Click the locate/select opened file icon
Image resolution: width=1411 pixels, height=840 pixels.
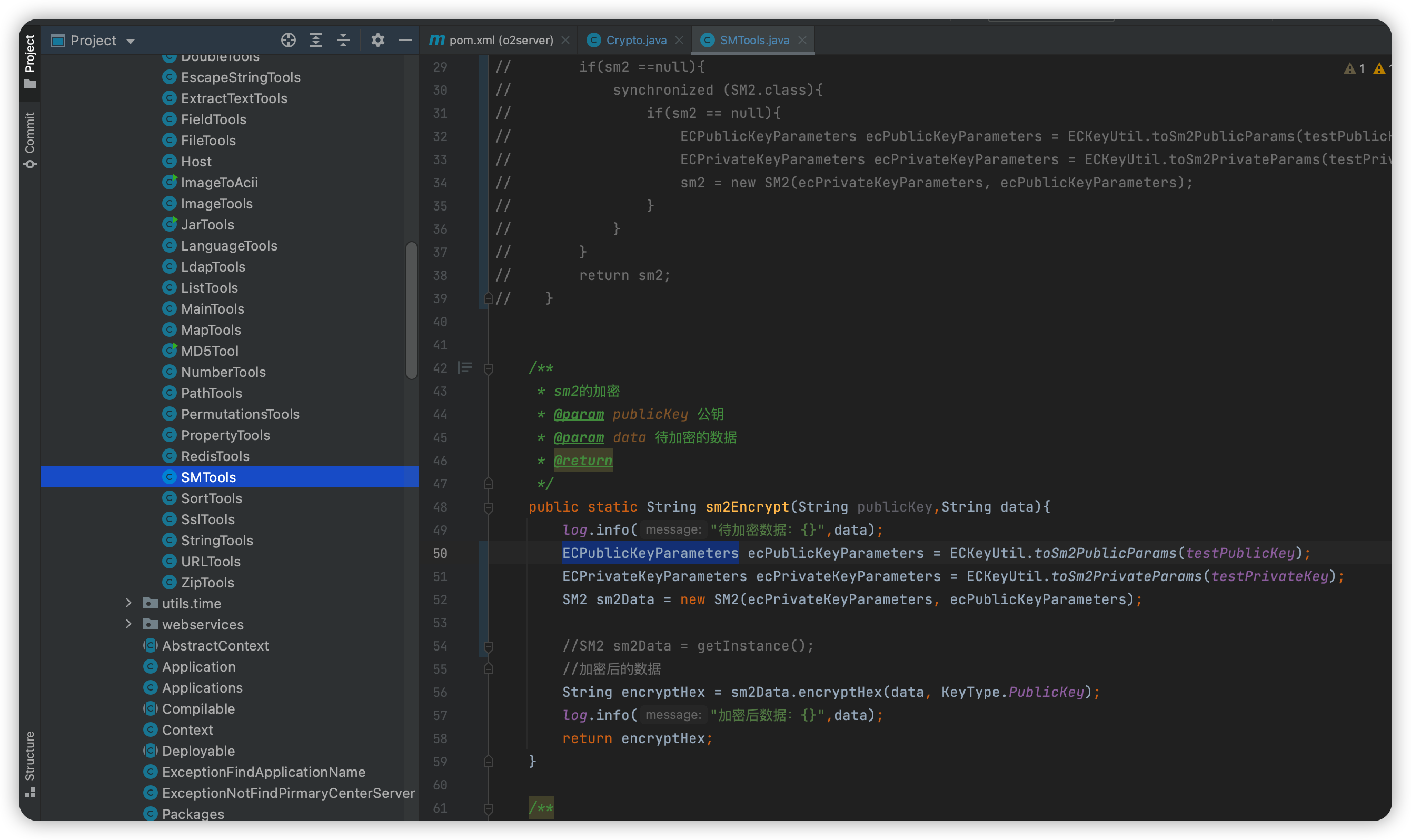coord(288,40)
